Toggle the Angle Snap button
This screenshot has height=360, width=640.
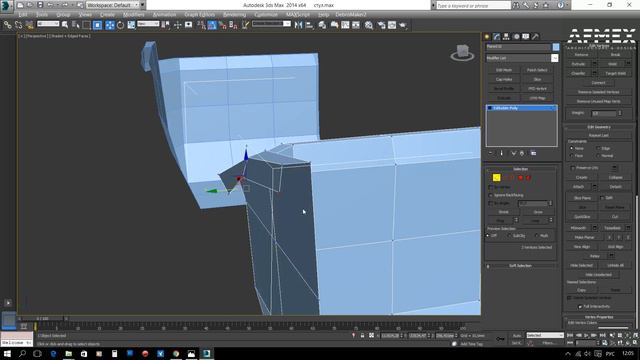click(x=212, y=25)
